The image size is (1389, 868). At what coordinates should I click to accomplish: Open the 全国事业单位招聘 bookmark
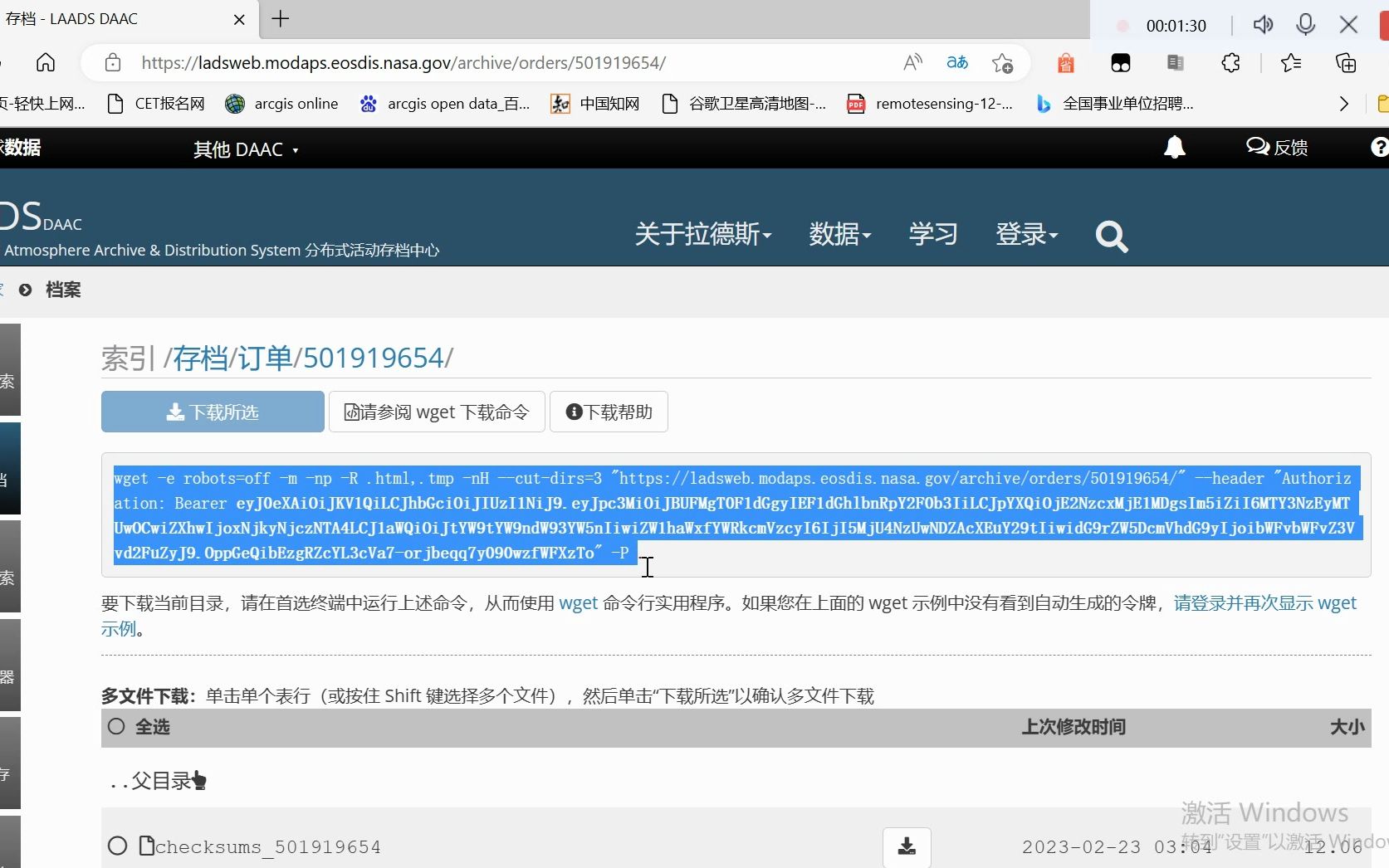(x=1115, y=104)
